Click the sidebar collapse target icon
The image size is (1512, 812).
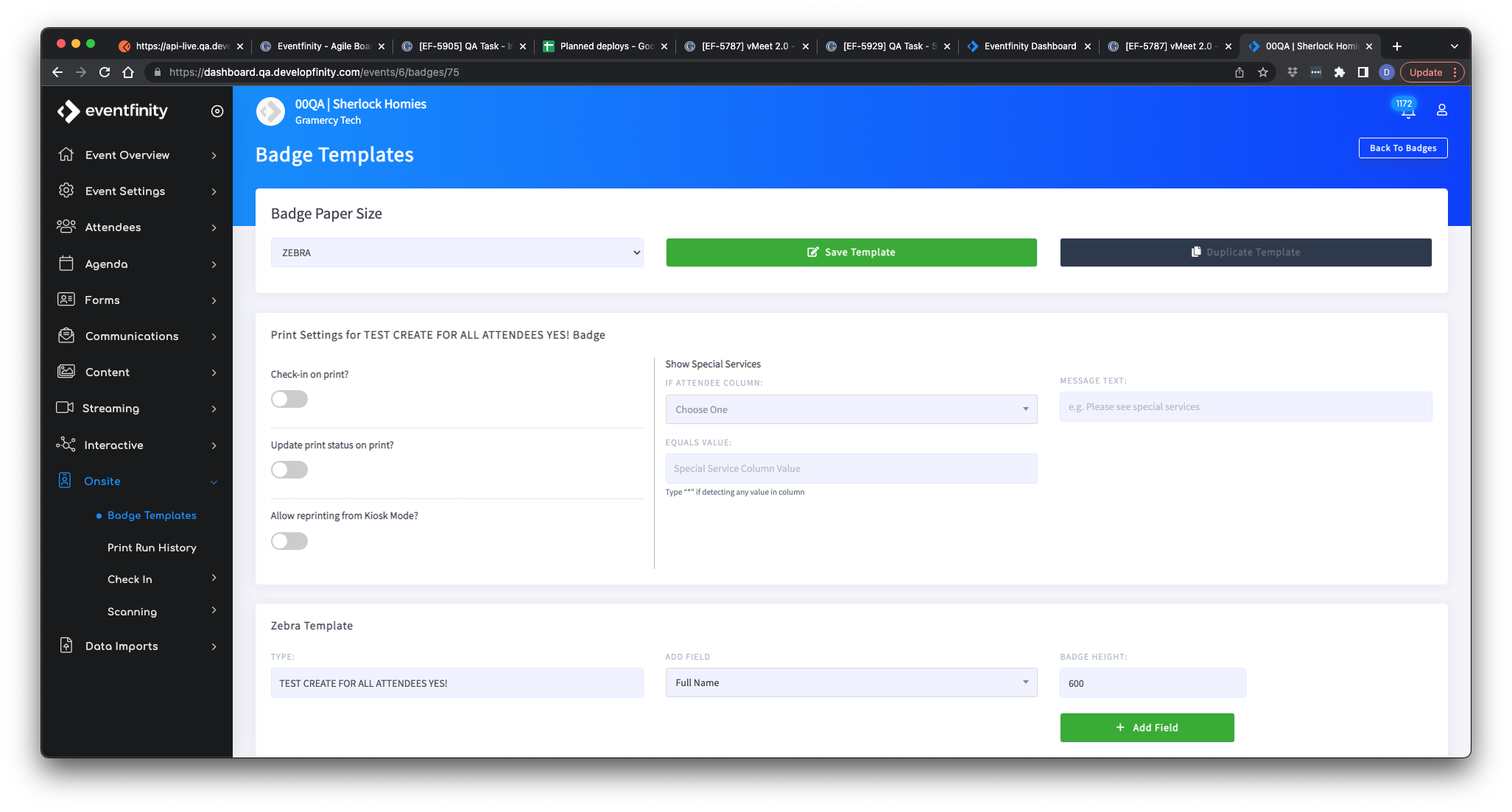pos(217,111)
